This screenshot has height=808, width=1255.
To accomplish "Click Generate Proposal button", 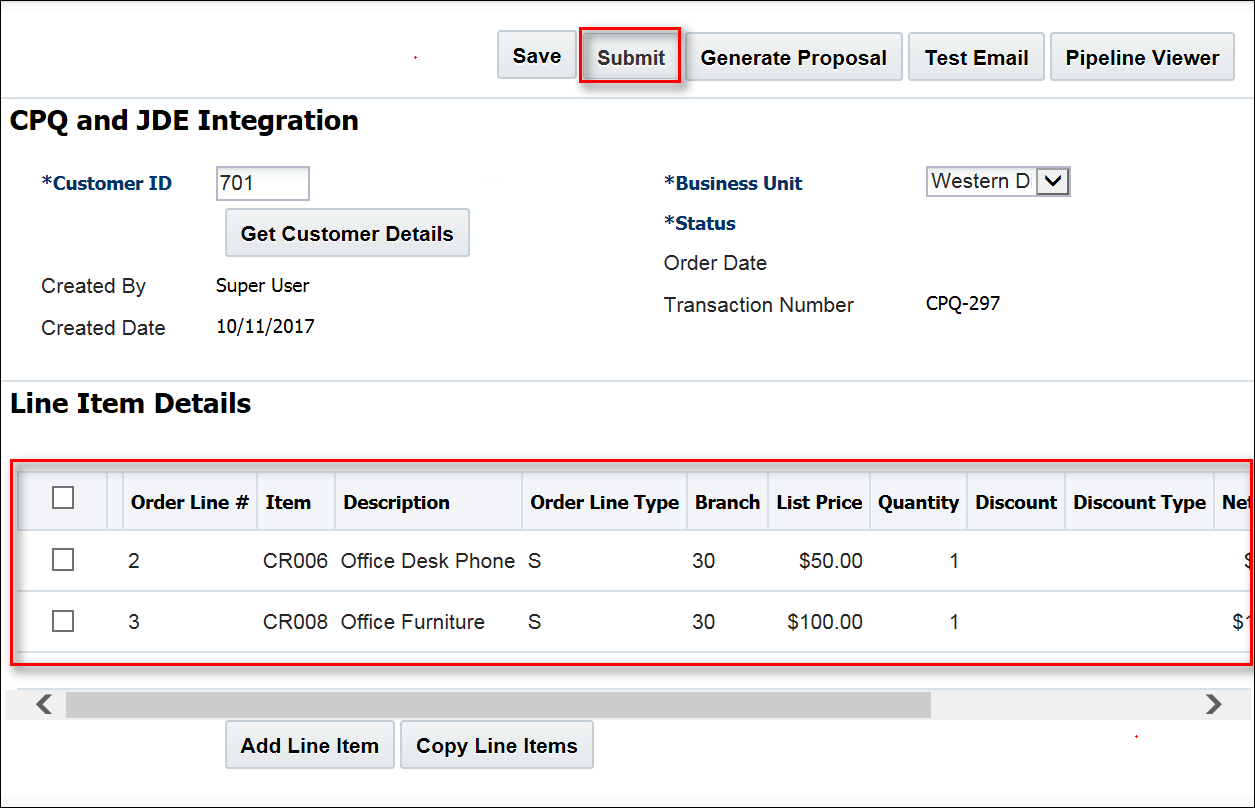I will tap(793, 57).
